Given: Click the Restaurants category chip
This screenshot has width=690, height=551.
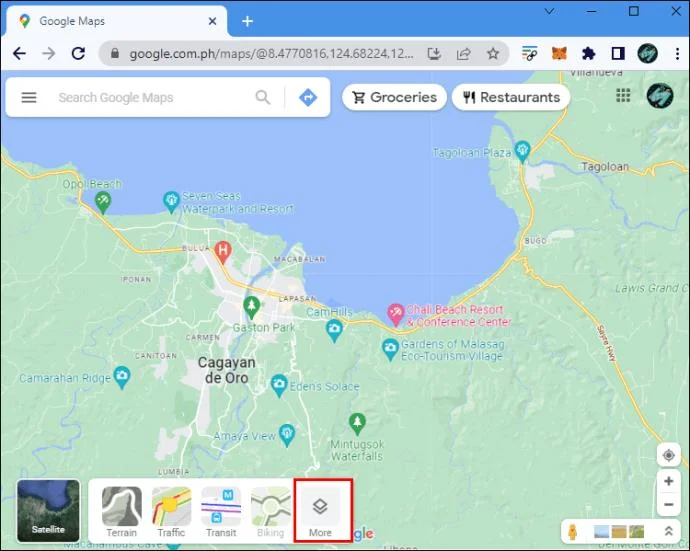Looking at the screenshot, I should pos(511,97).
